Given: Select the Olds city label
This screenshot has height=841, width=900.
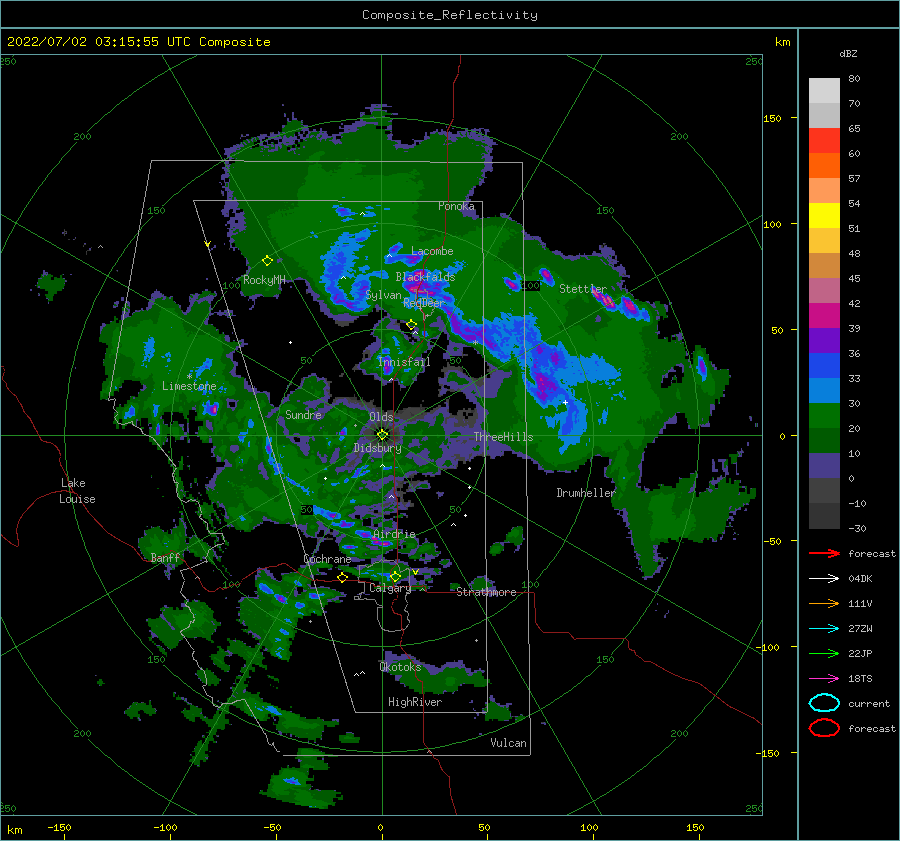Looking at the screenshot, I should (381, 417).
